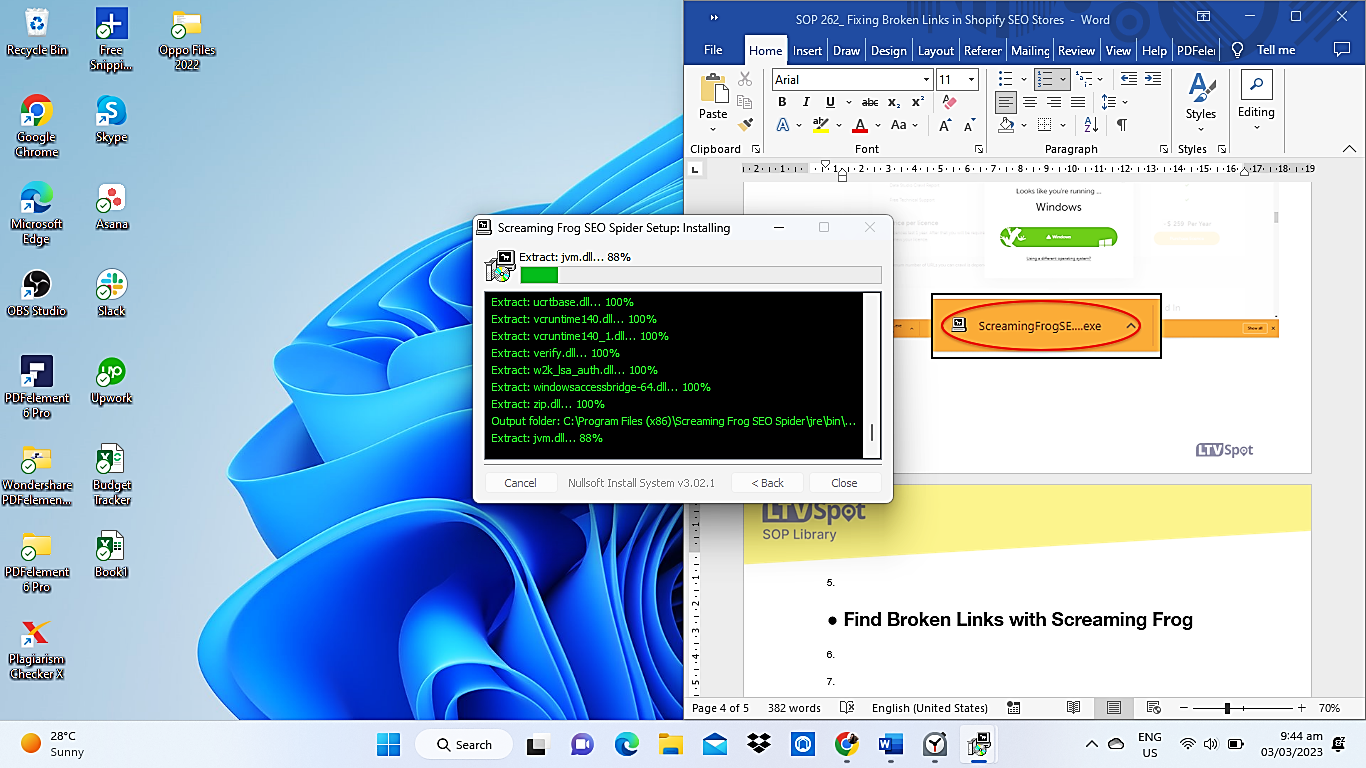Click the Sort A-Z icon

[x=1091, y=125]
